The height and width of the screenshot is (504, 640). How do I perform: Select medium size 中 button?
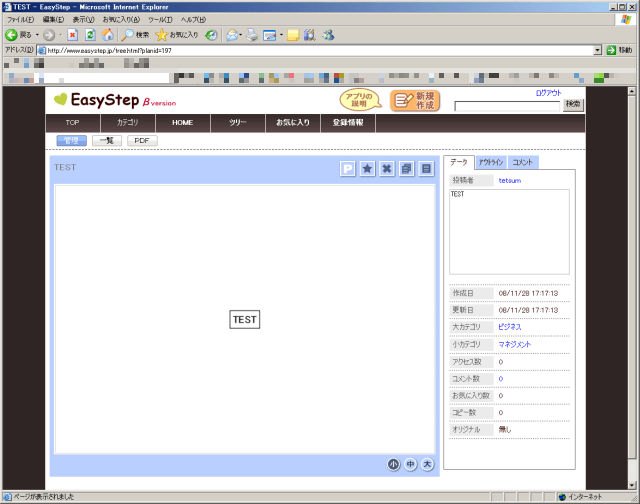click(410, 464)
